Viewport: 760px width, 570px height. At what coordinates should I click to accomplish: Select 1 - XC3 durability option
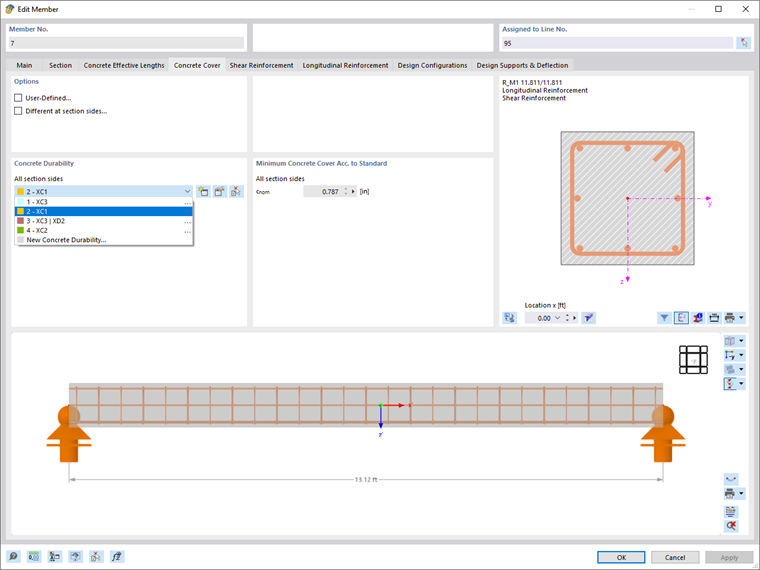tap(104, 202)
